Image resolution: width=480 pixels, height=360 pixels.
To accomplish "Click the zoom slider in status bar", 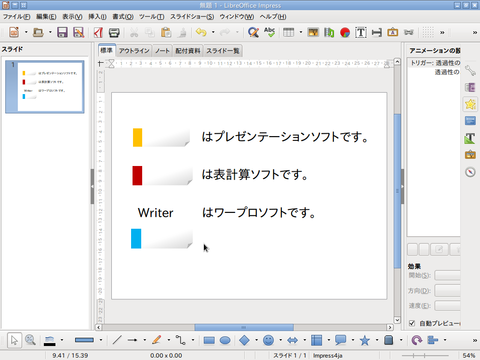I will [425, 355].
